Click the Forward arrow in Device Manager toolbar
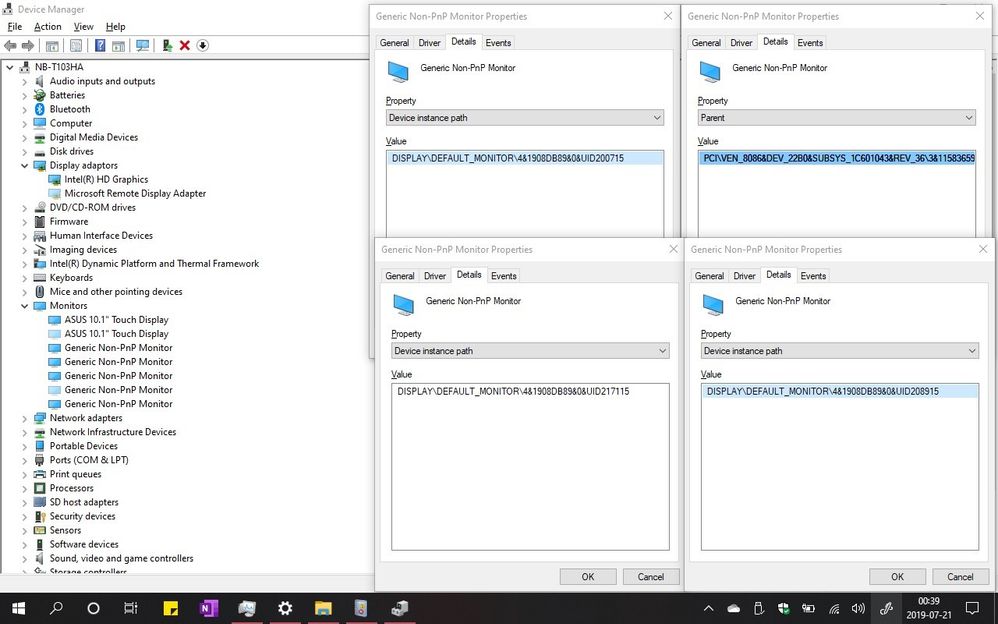 coord(28,45)
